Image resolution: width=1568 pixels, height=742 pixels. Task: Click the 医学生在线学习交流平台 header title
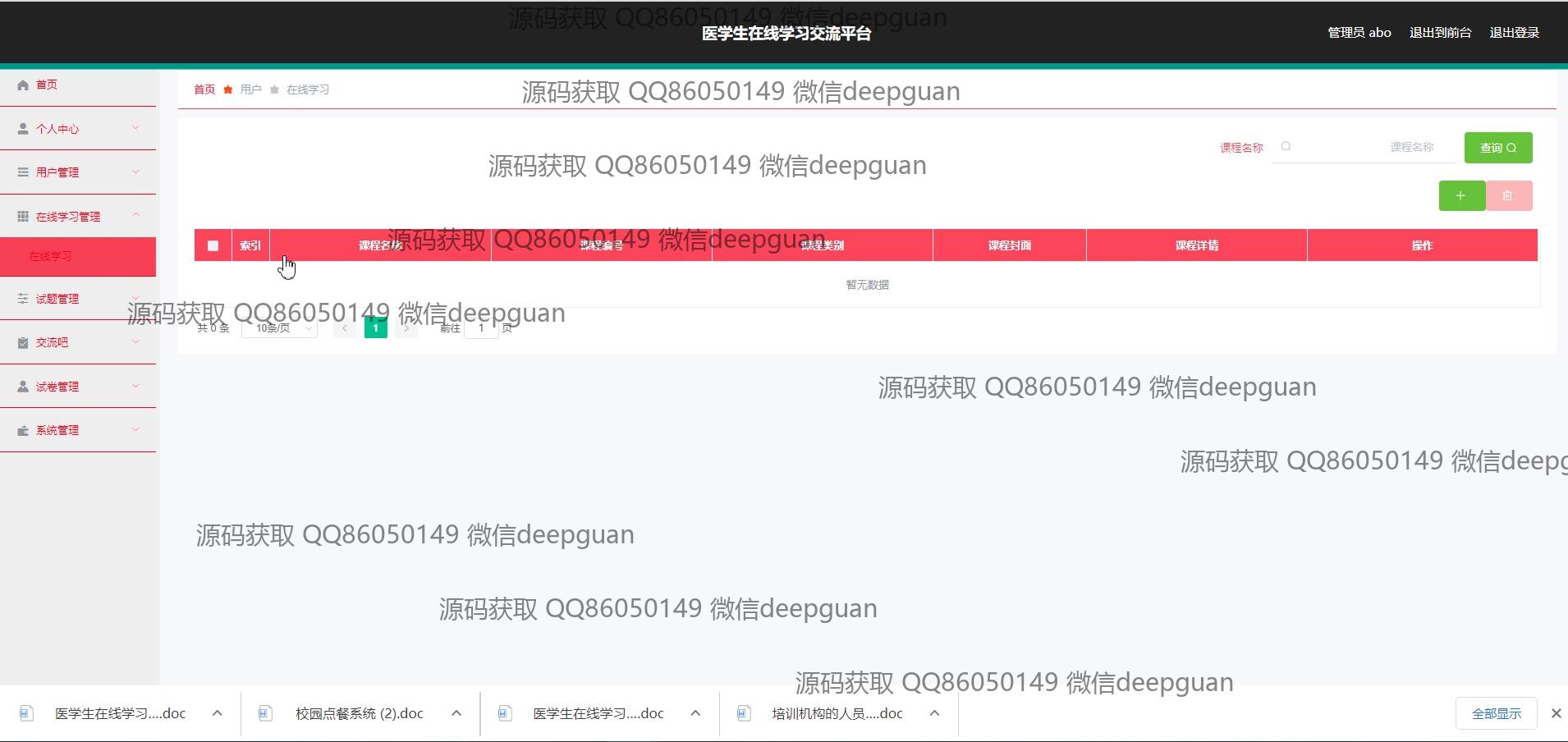786,34
